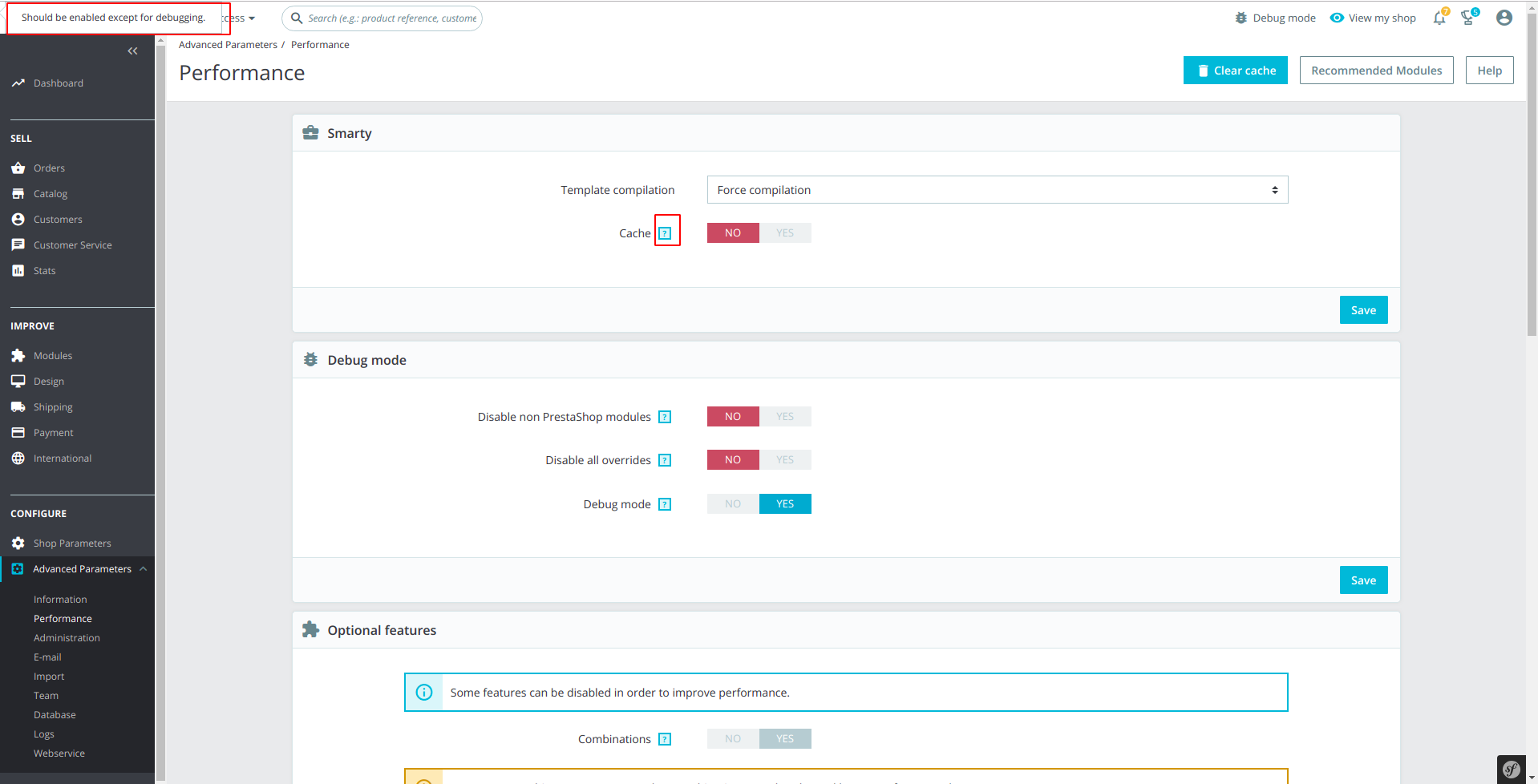Set Cache toggle to YES
1538x784 pixels.
(x=785, y=233)
